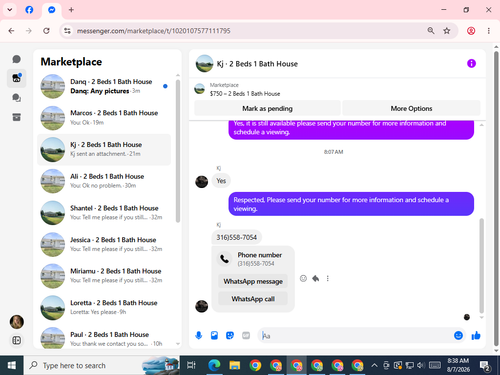Open Loretta 2 Beds 1 Bath House chat
500x375 pixels.
104,308
